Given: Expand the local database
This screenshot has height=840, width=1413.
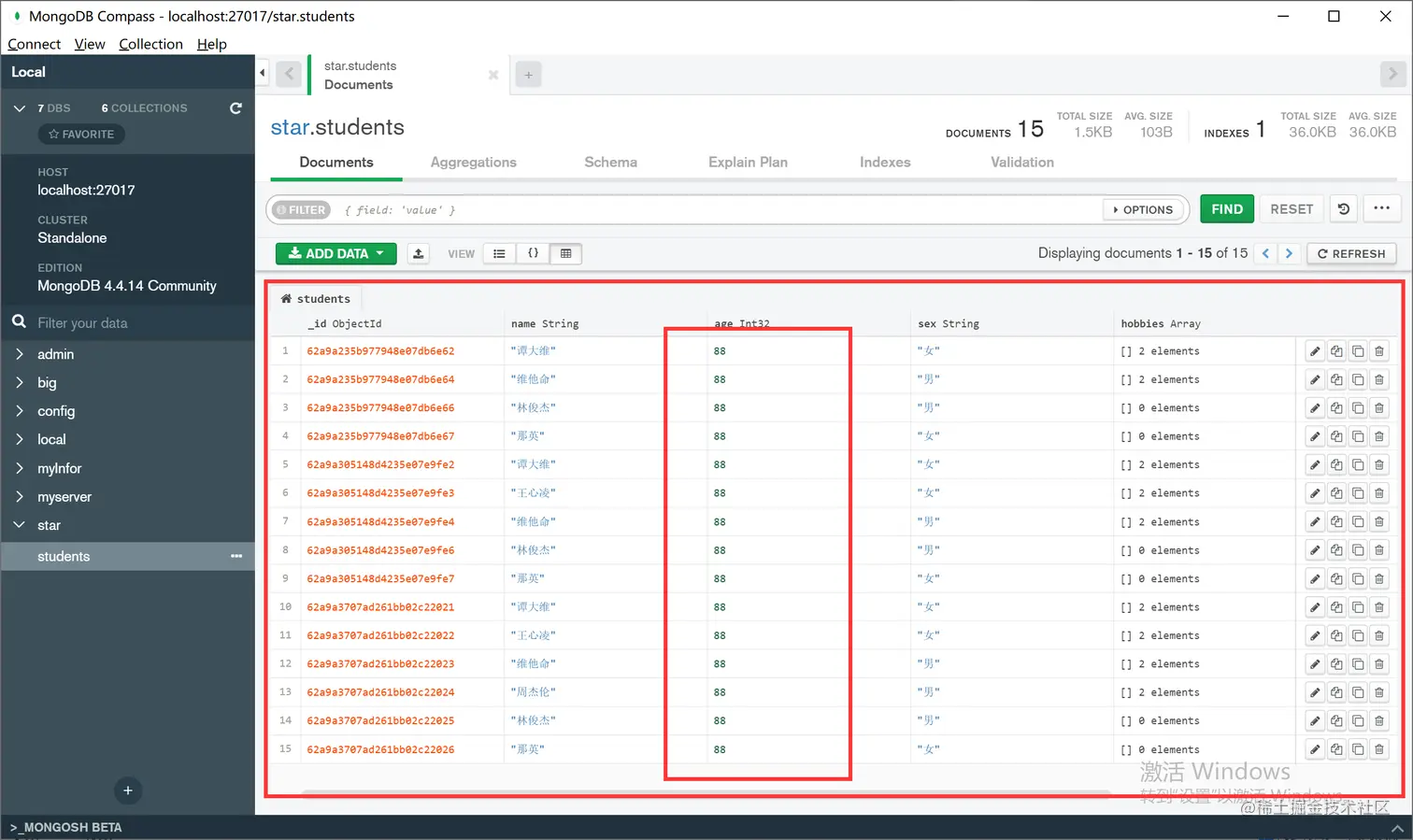Looking at the screenshot, I should tap(19, 439).
